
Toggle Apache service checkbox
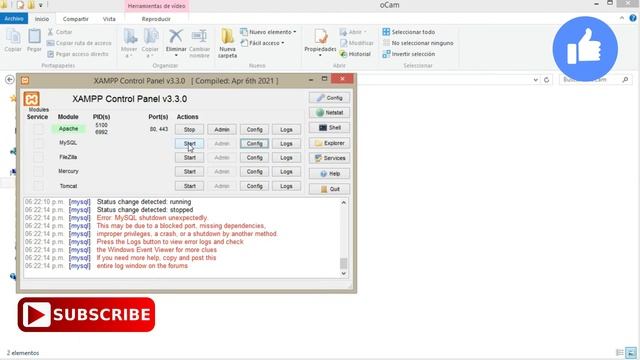38,129
